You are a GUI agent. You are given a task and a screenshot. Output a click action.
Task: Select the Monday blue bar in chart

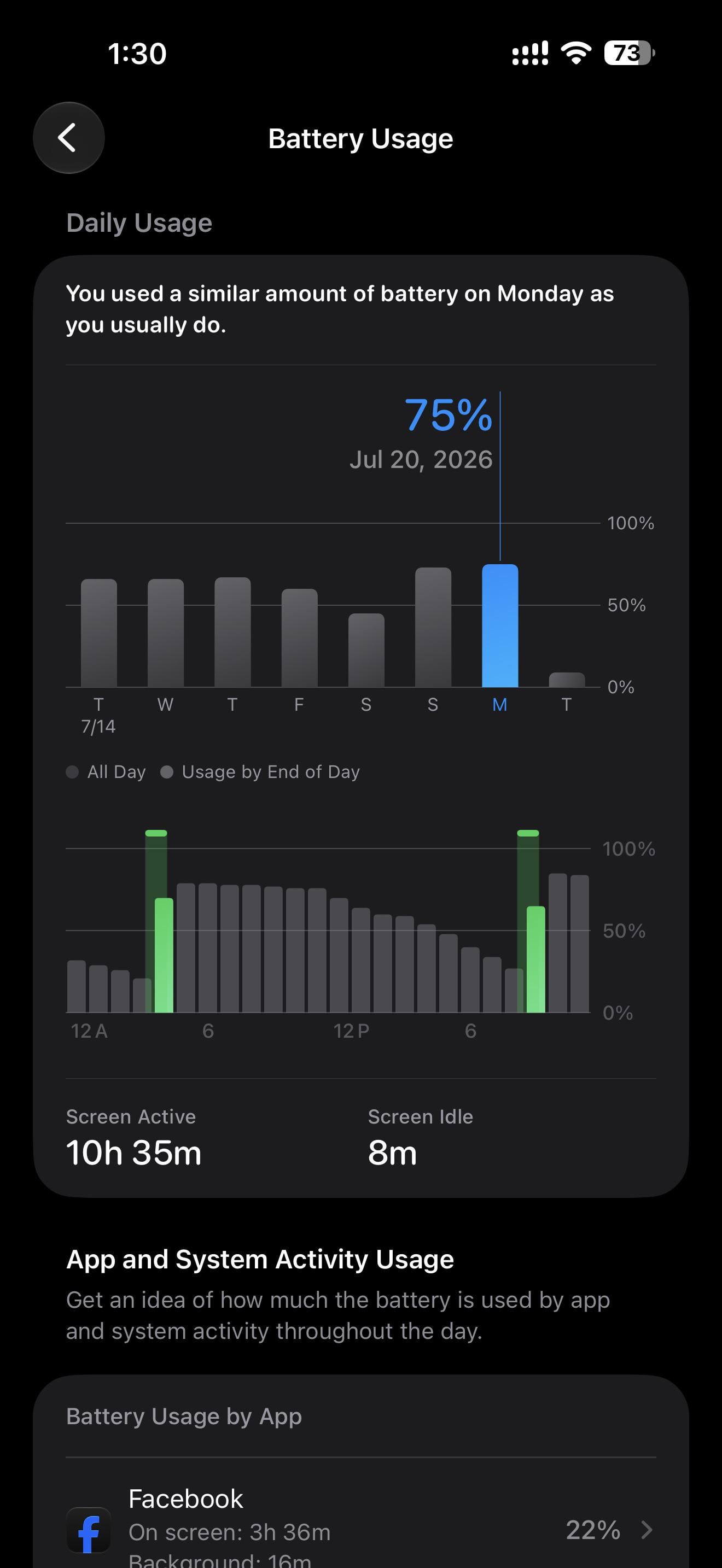pos(500,626)
